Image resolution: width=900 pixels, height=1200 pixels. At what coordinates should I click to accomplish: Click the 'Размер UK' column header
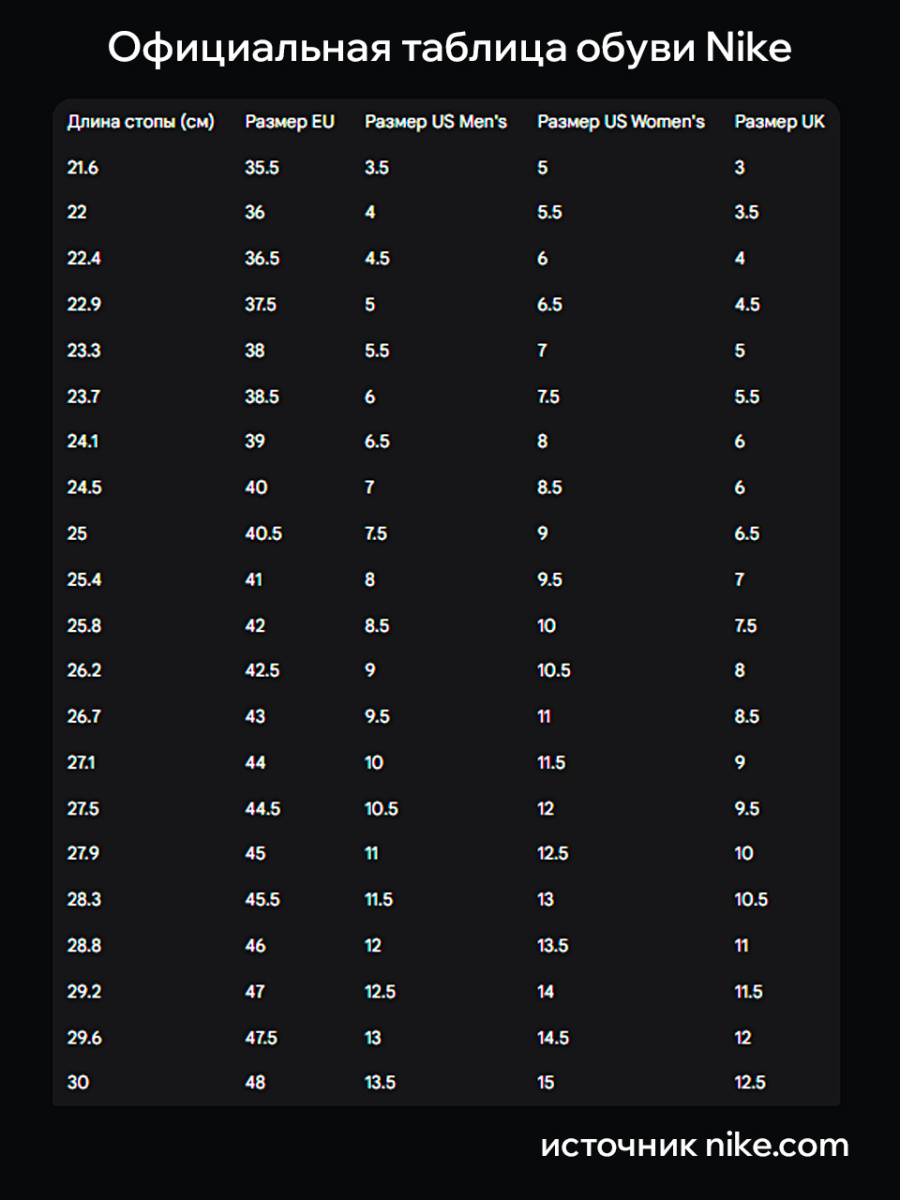tap(780, 122)
